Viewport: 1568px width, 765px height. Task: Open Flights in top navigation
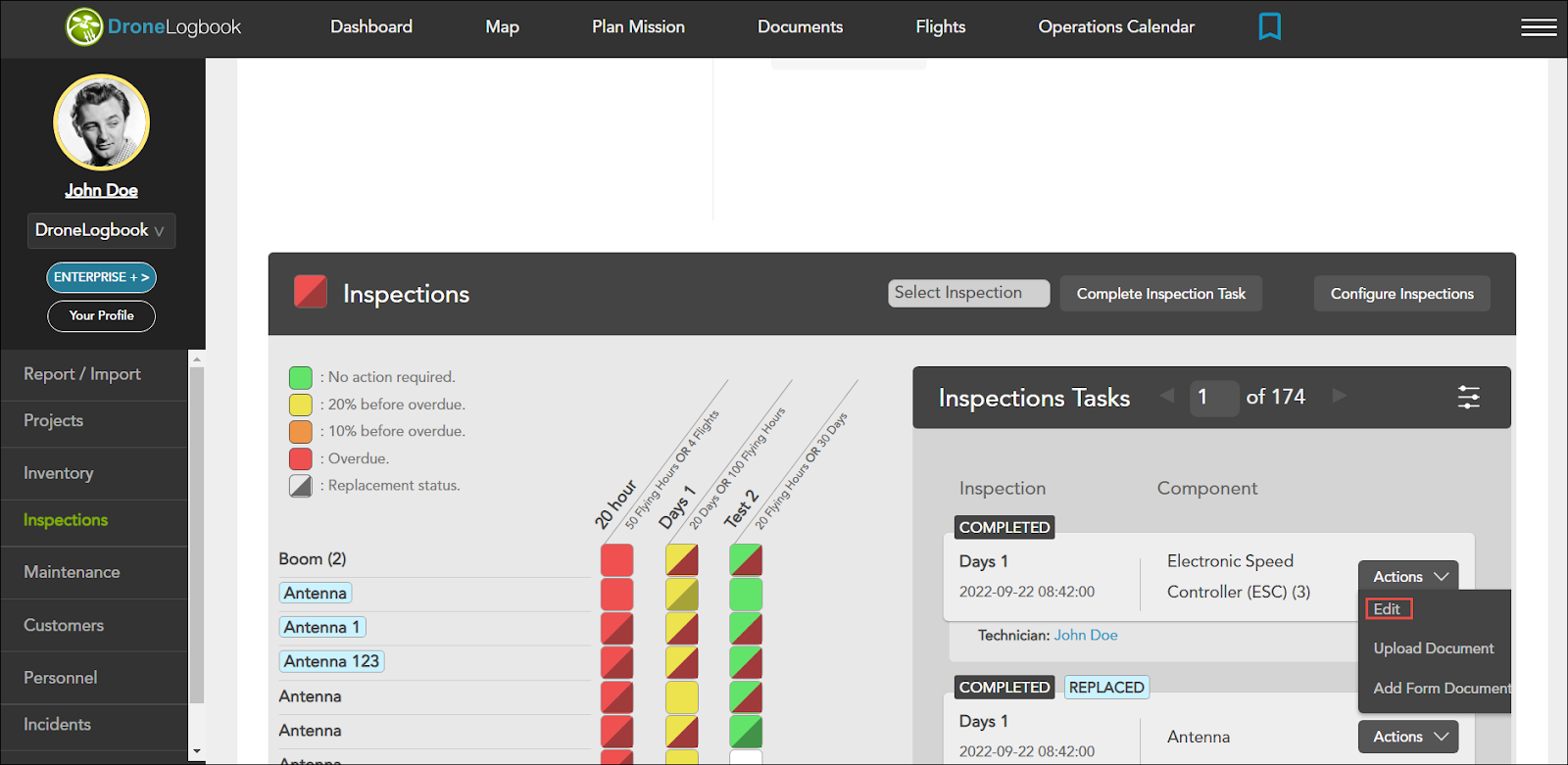941,27
